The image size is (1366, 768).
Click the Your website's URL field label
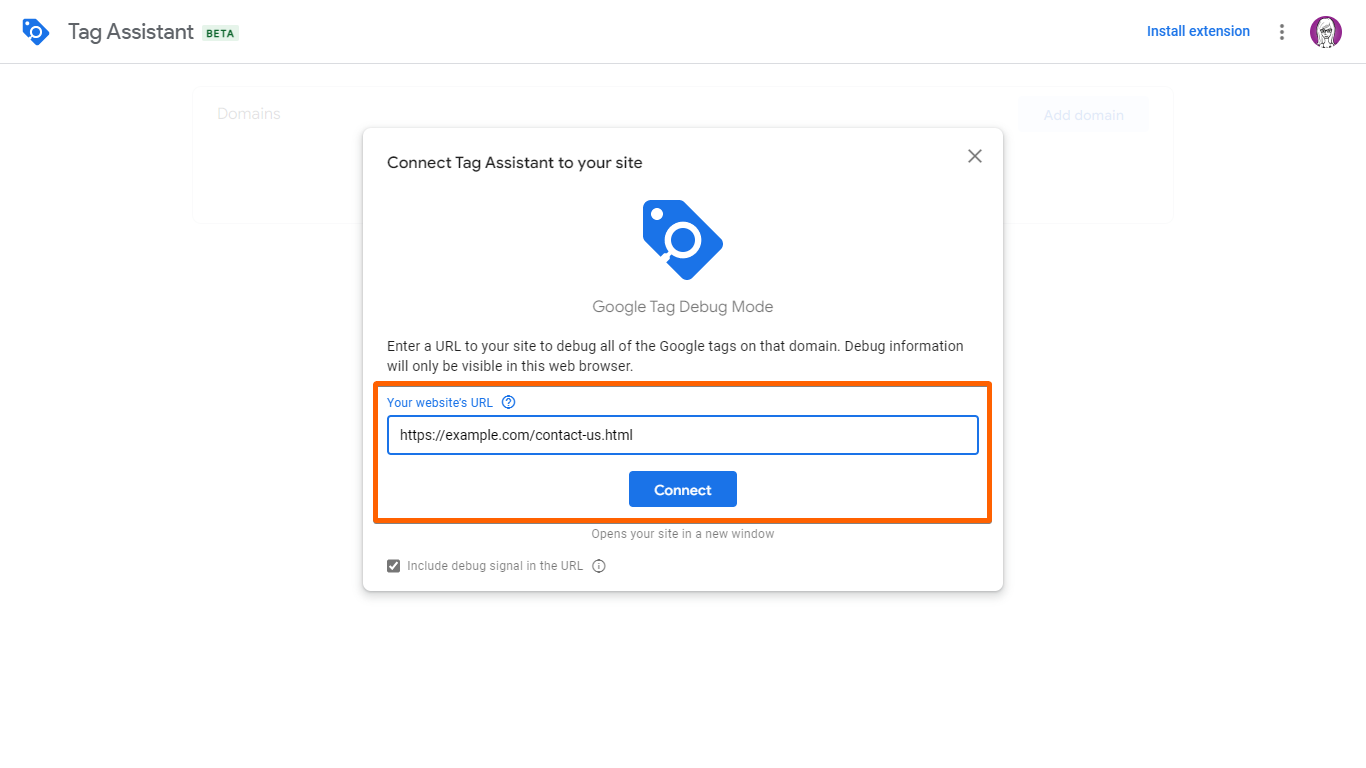pos(440,403)
